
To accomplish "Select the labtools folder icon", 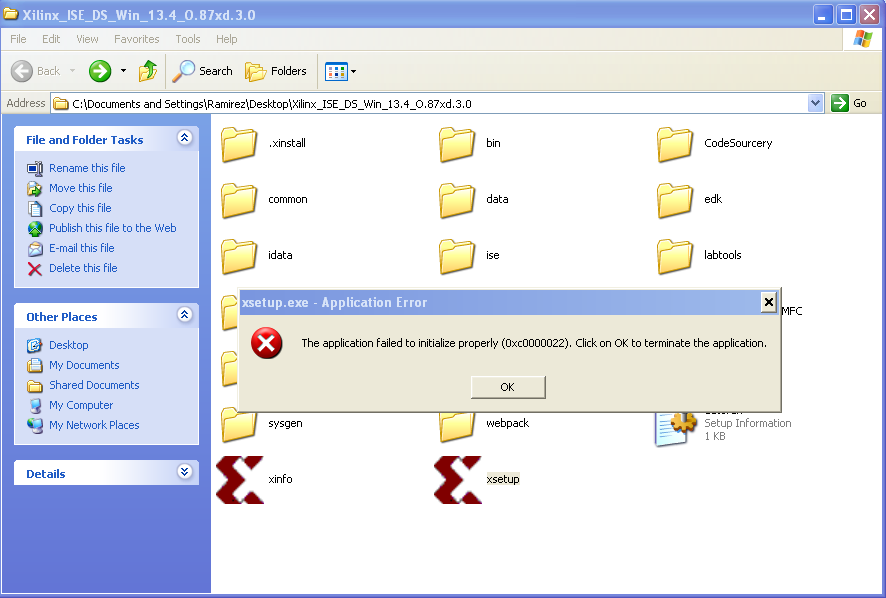I will pos(675,256).
